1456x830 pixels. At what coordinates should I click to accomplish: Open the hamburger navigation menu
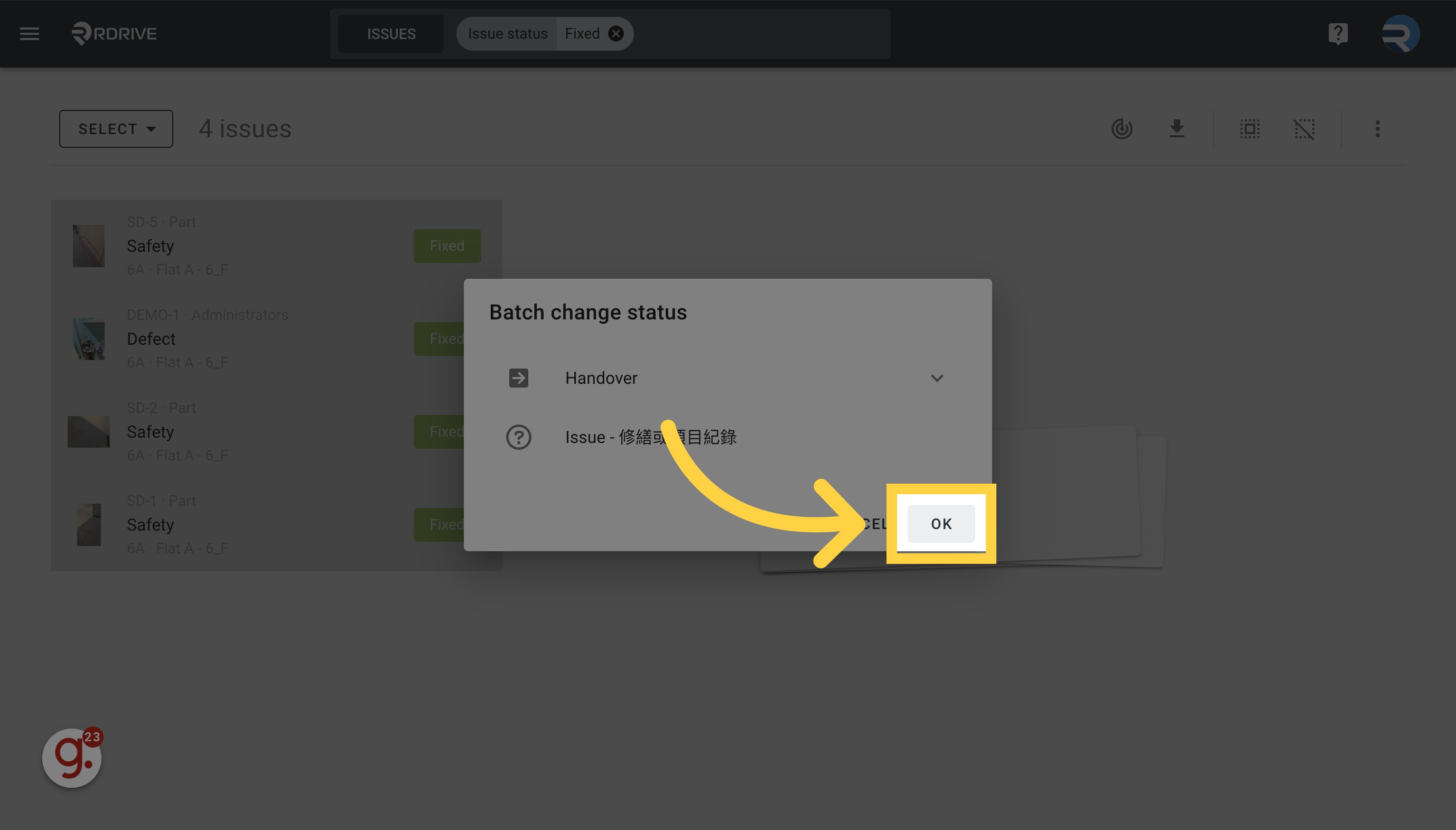point(30,34)
